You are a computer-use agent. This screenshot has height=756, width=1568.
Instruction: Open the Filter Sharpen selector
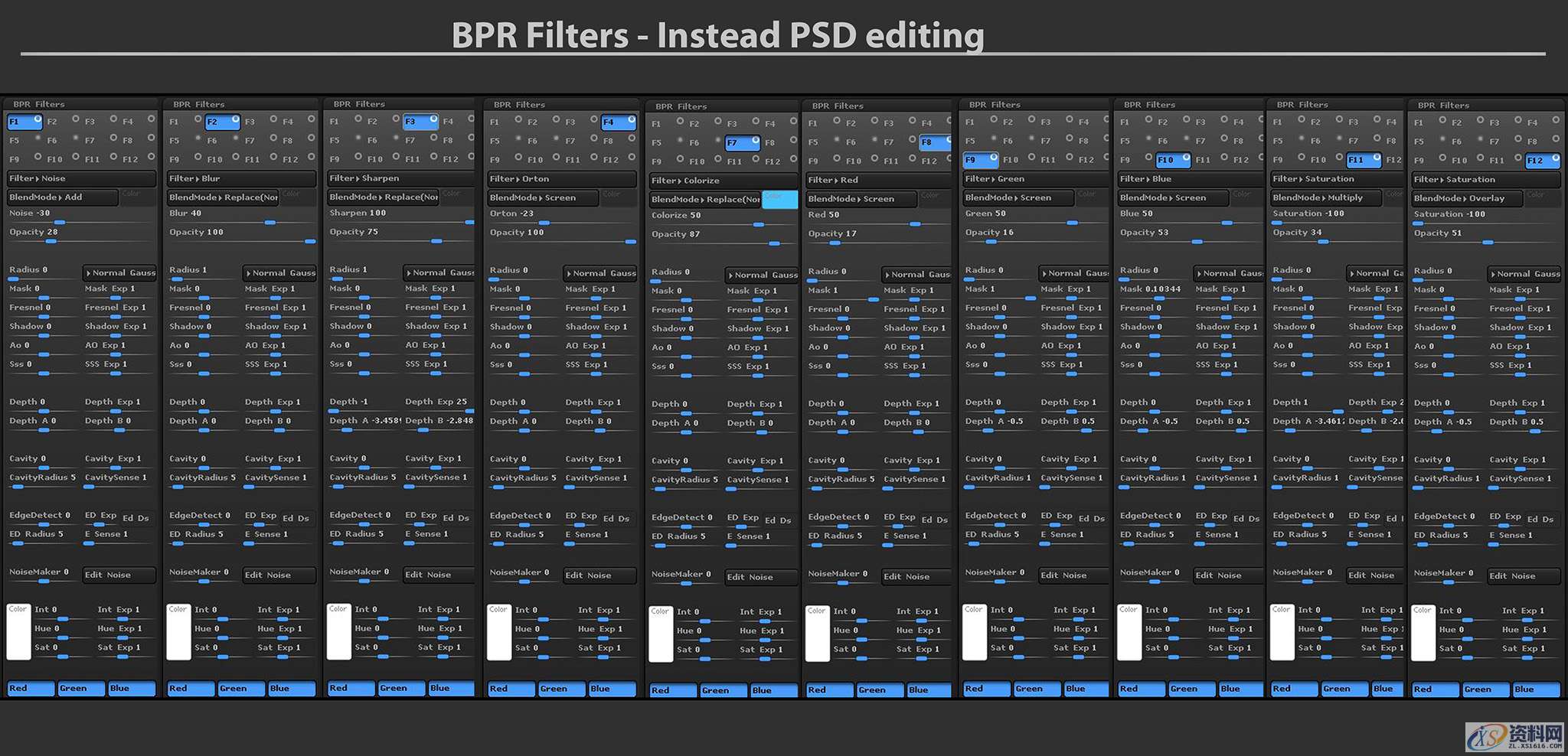(x=400, y=178)
